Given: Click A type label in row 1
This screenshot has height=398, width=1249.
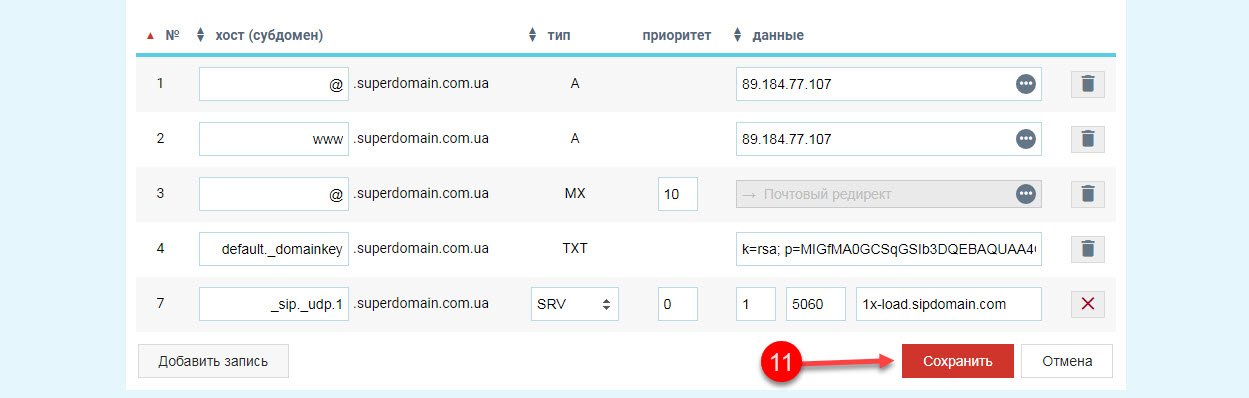Looking at the screenshot, I should [575, 84].
